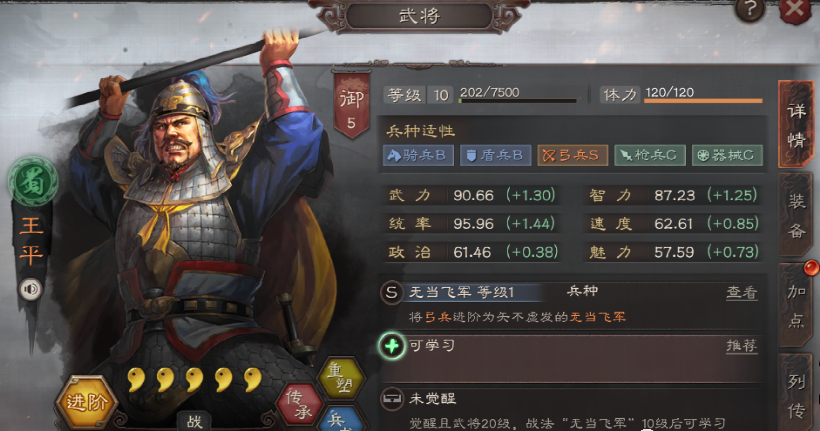
Task: Switch to the 装备 side tab
Action: click(x=796, y=216)
